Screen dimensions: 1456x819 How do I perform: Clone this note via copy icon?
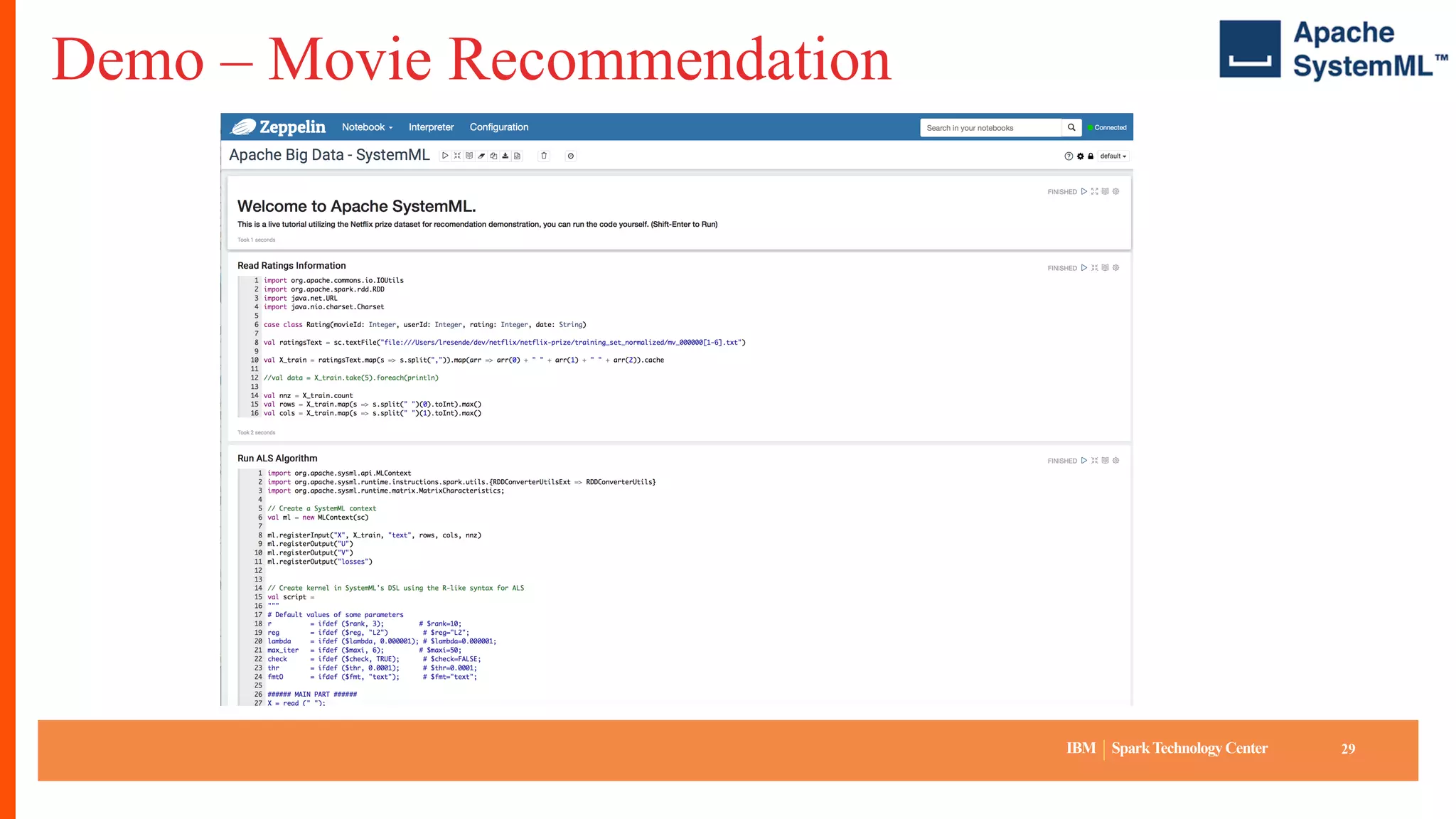coord(493,156)
